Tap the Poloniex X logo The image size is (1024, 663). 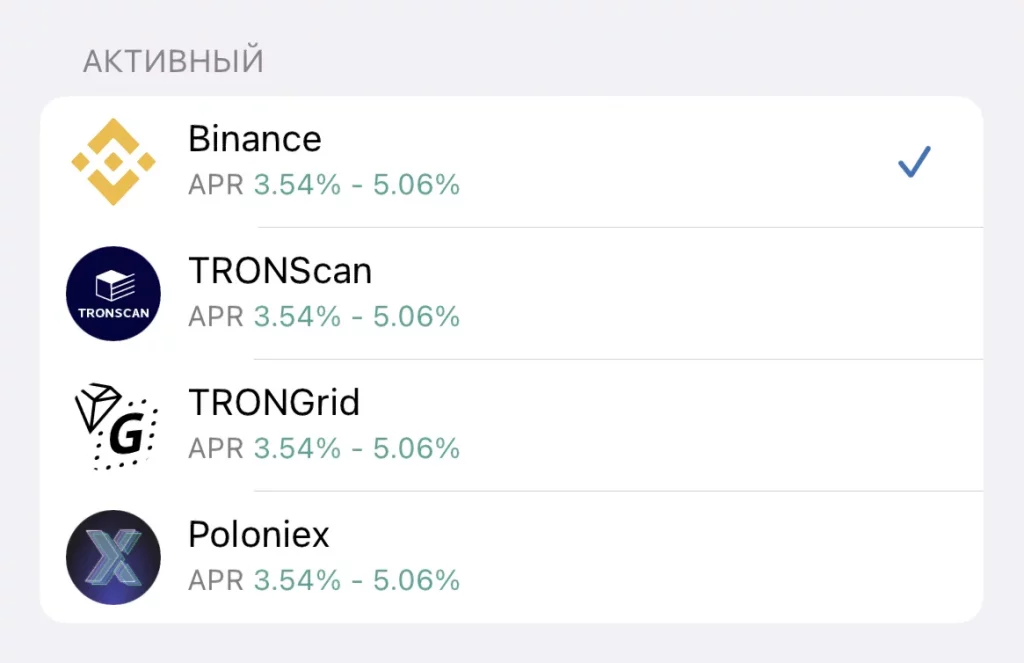(113, 557)
